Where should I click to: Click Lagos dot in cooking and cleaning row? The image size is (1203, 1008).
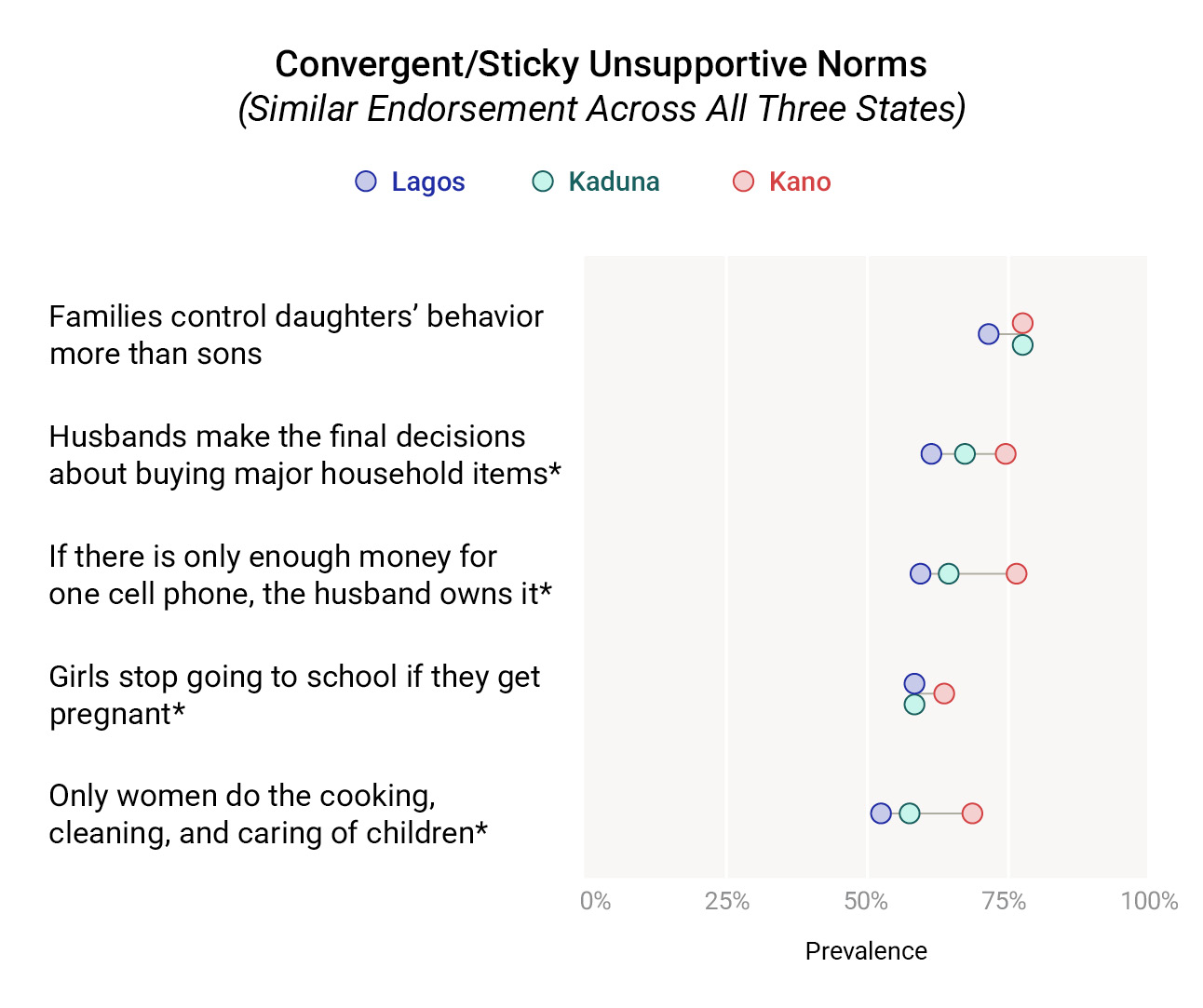(x=881, y=813)
